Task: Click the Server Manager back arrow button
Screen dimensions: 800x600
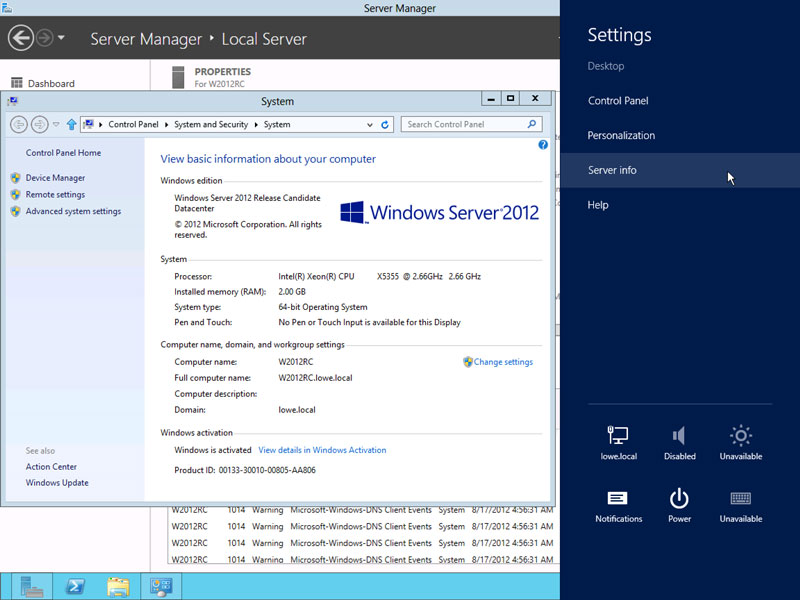Action: pos(20,38)
